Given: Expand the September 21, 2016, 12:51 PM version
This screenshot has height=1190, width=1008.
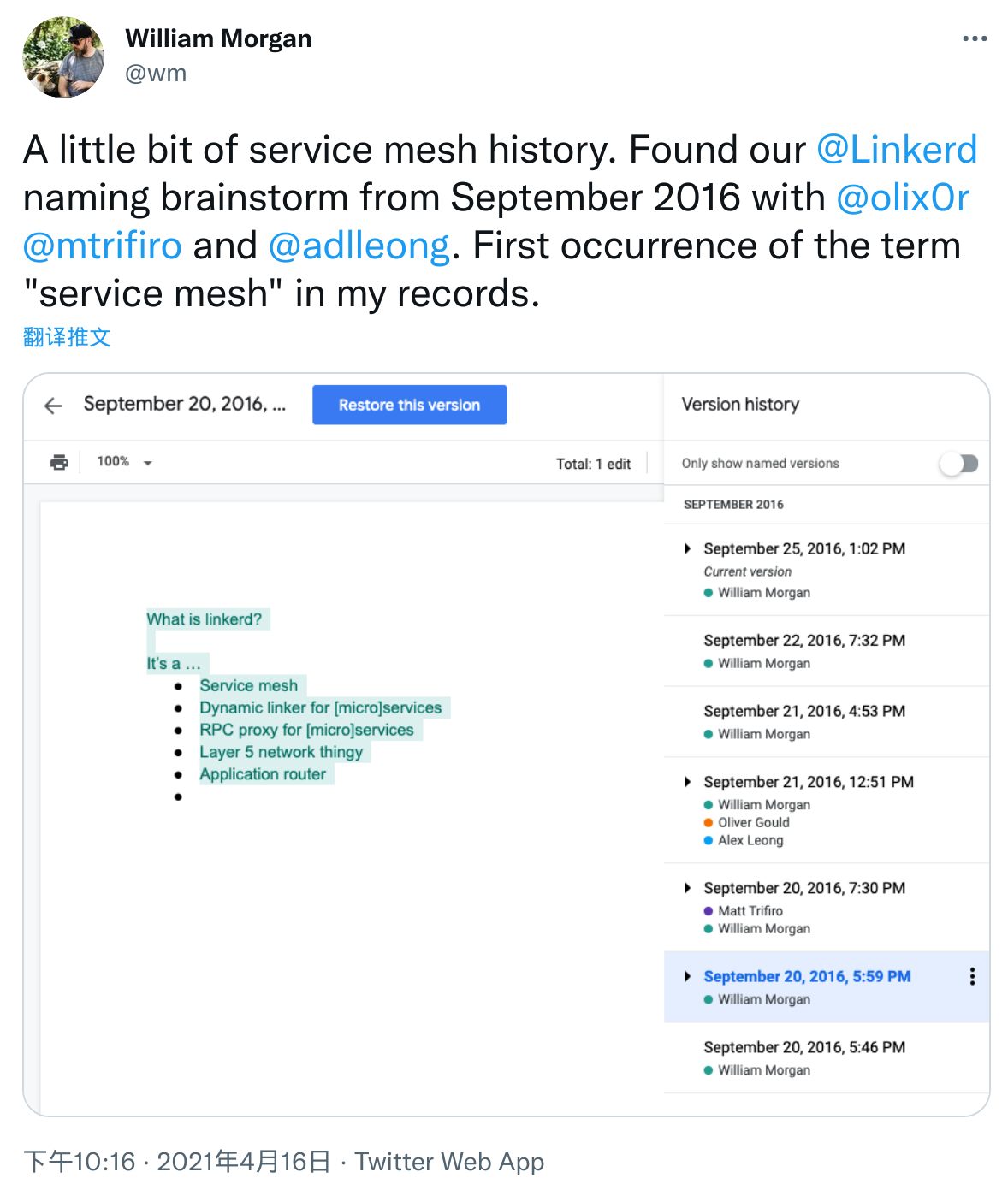Looking at the screenshot, I should (x=687, y=782).
